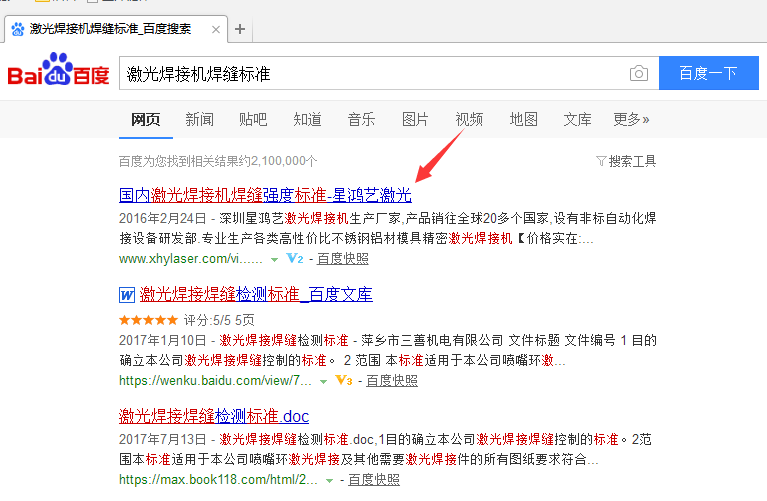Image resolution: width=767 pixels, height=501 pixels.
Task: Click the Baidu paw tab favicon
Action: click(18, 29)
